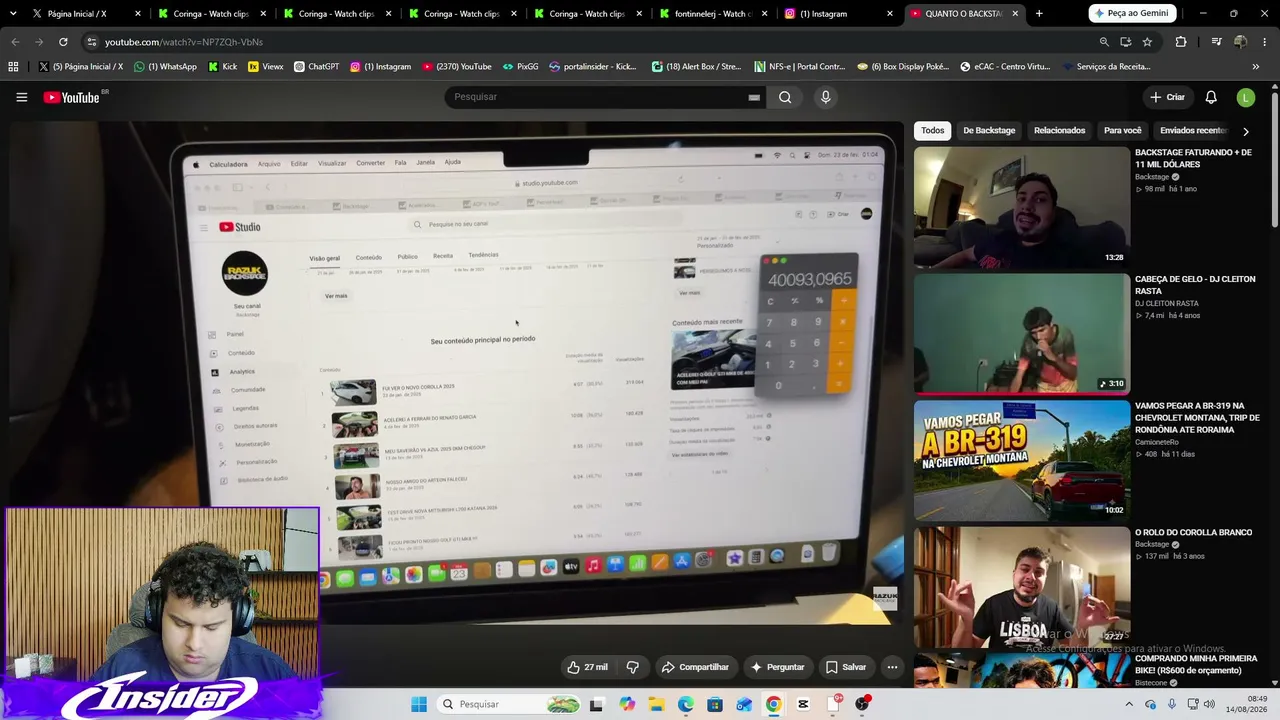Select the Todos filter chip
Image resolution: width=1280 pixels, height=720 pixels.
(933, 131)
